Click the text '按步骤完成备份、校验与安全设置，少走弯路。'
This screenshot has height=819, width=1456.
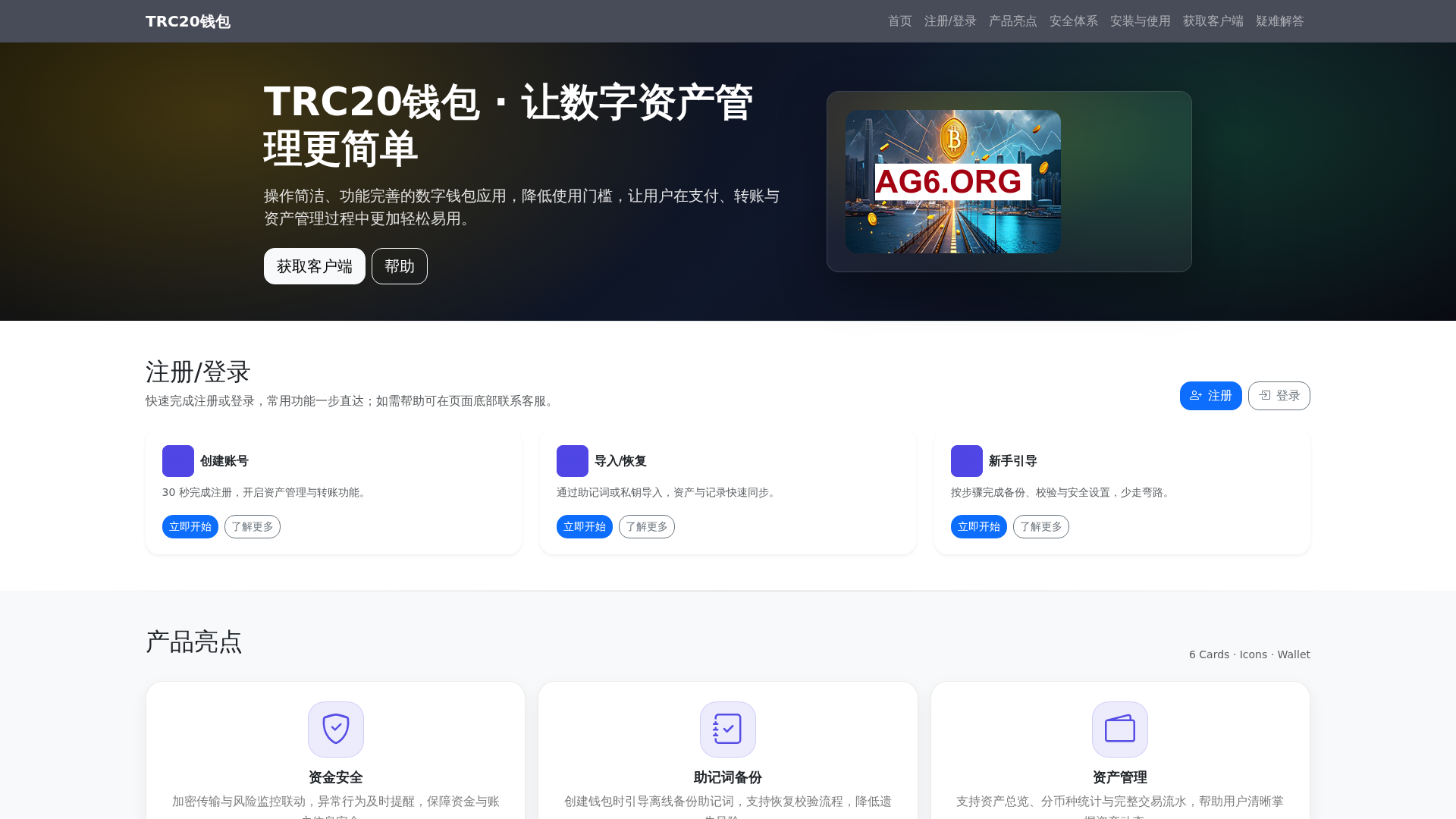[1062, 493]
